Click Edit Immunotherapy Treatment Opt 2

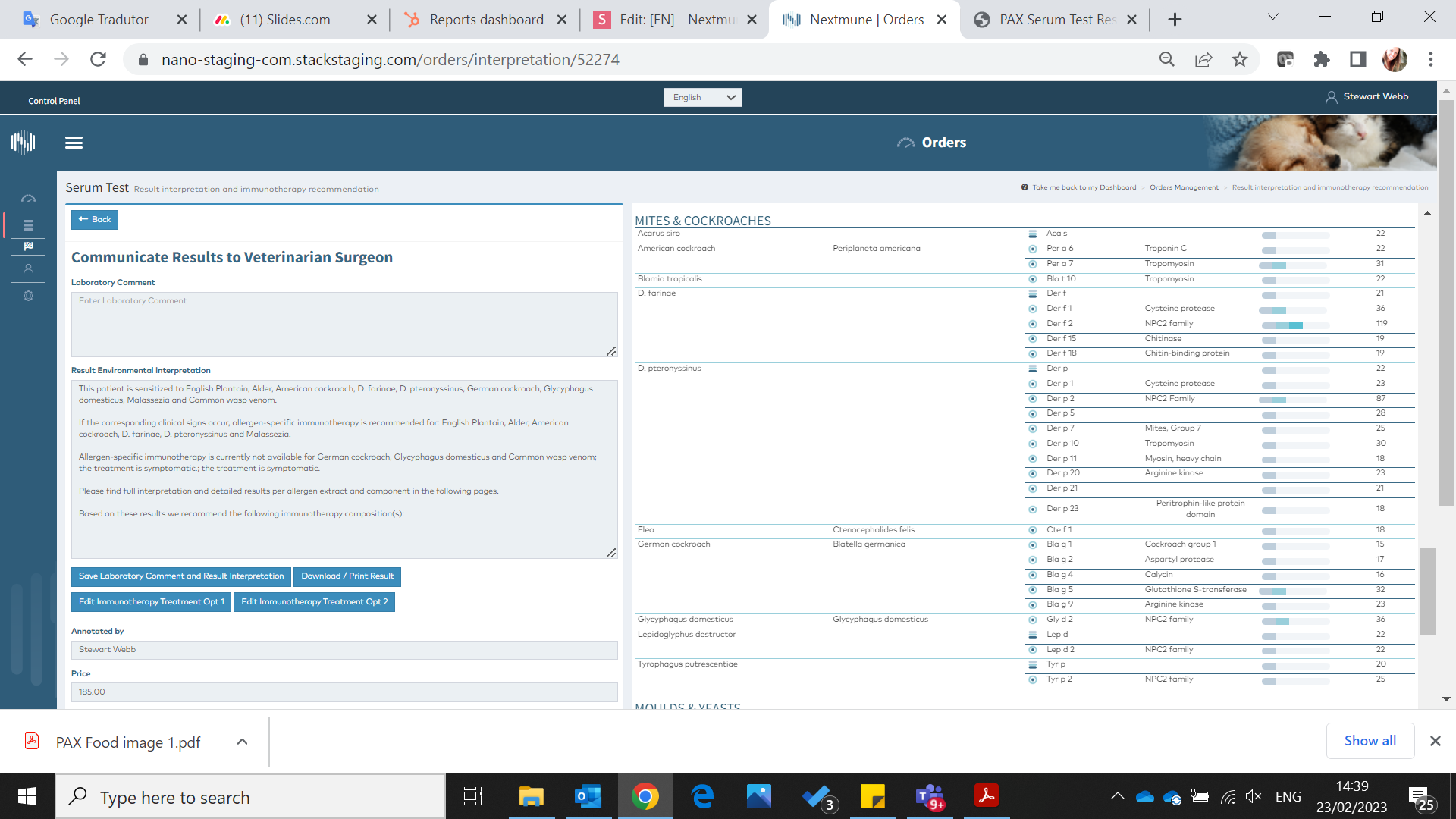click(x=314, y=602)
